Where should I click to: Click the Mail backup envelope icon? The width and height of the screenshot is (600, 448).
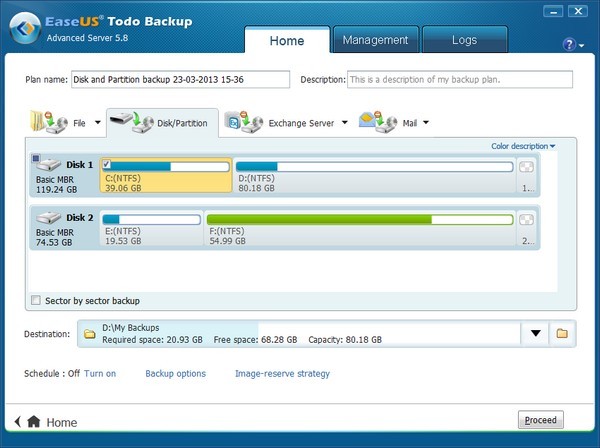(371, 123)
